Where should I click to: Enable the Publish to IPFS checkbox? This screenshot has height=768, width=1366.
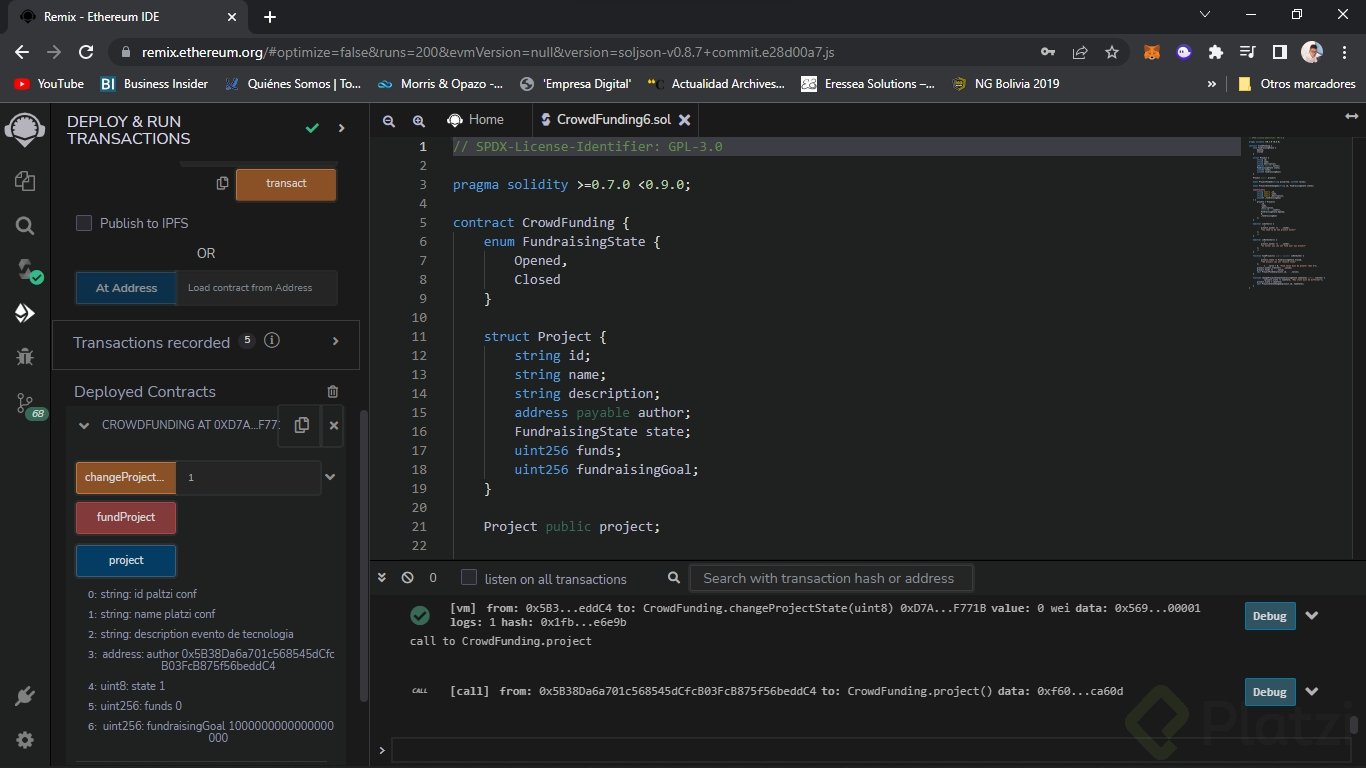[84, 223]
